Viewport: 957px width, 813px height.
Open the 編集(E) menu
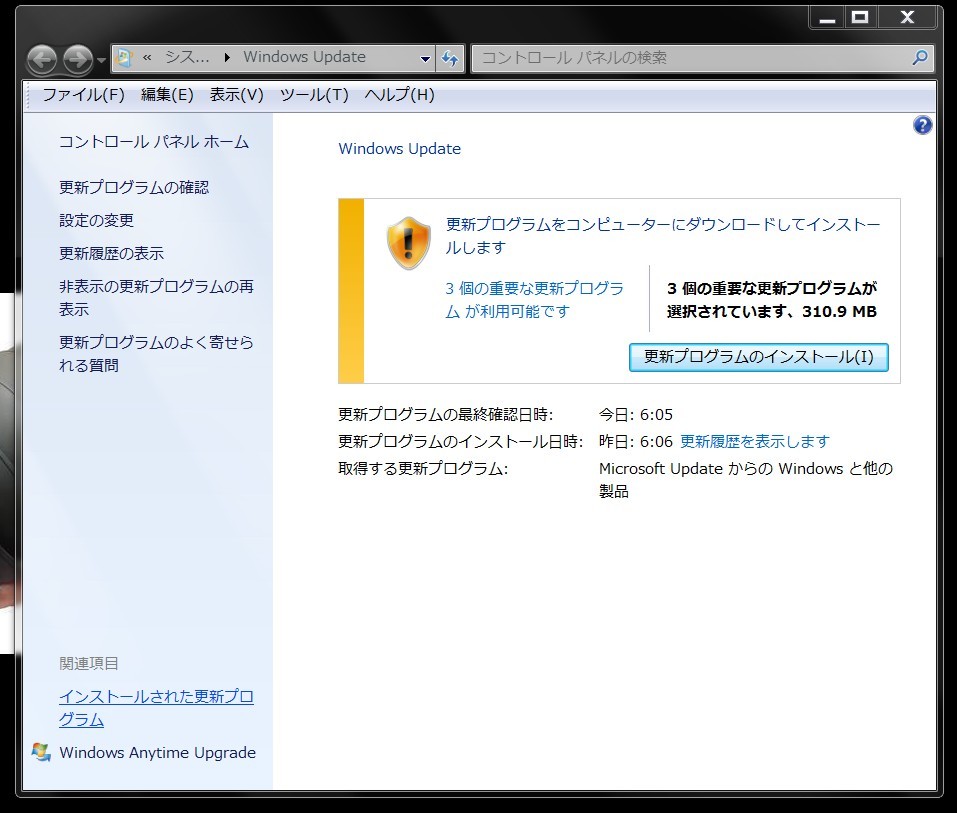(x=167, y=95)
